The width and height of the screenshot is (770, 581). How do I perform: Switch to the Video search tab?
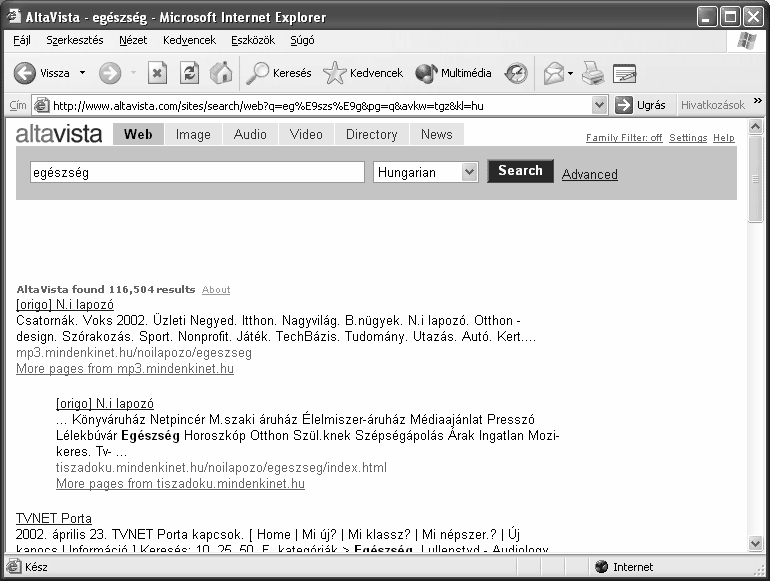coord(306,134)
